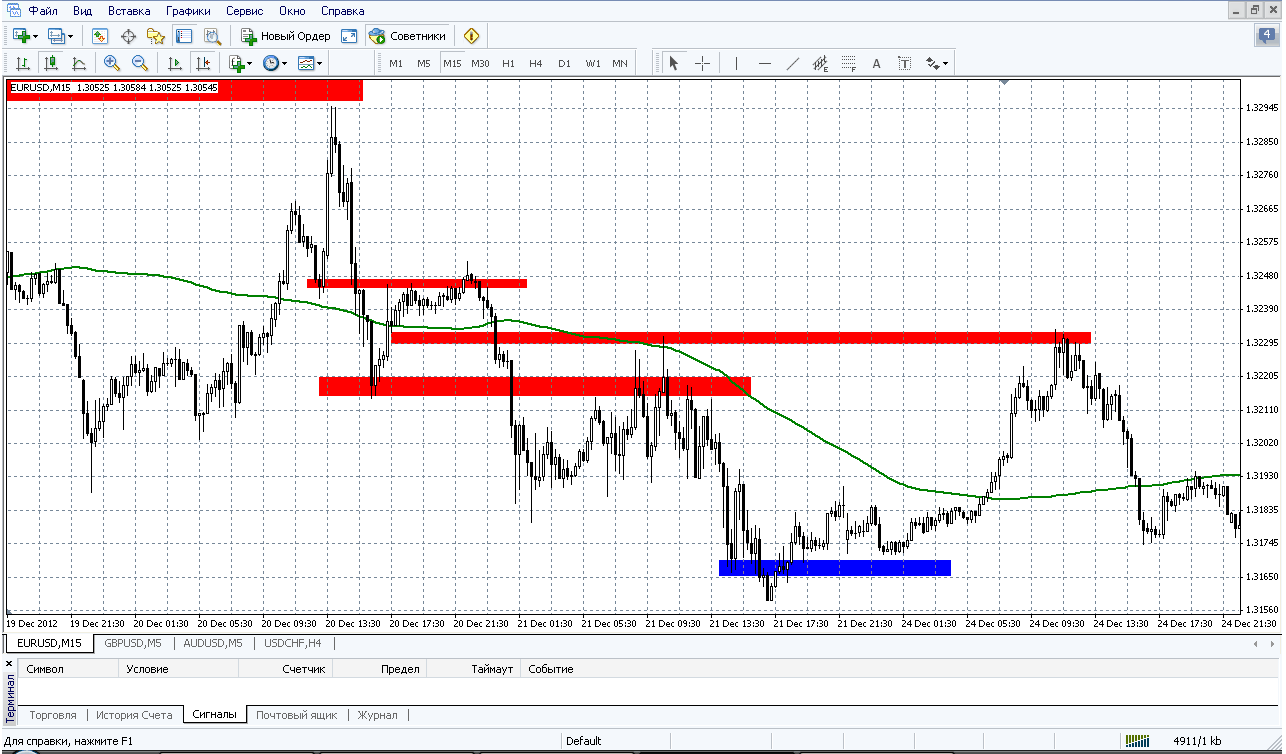Open a new chart window icon

coord(20,36)
